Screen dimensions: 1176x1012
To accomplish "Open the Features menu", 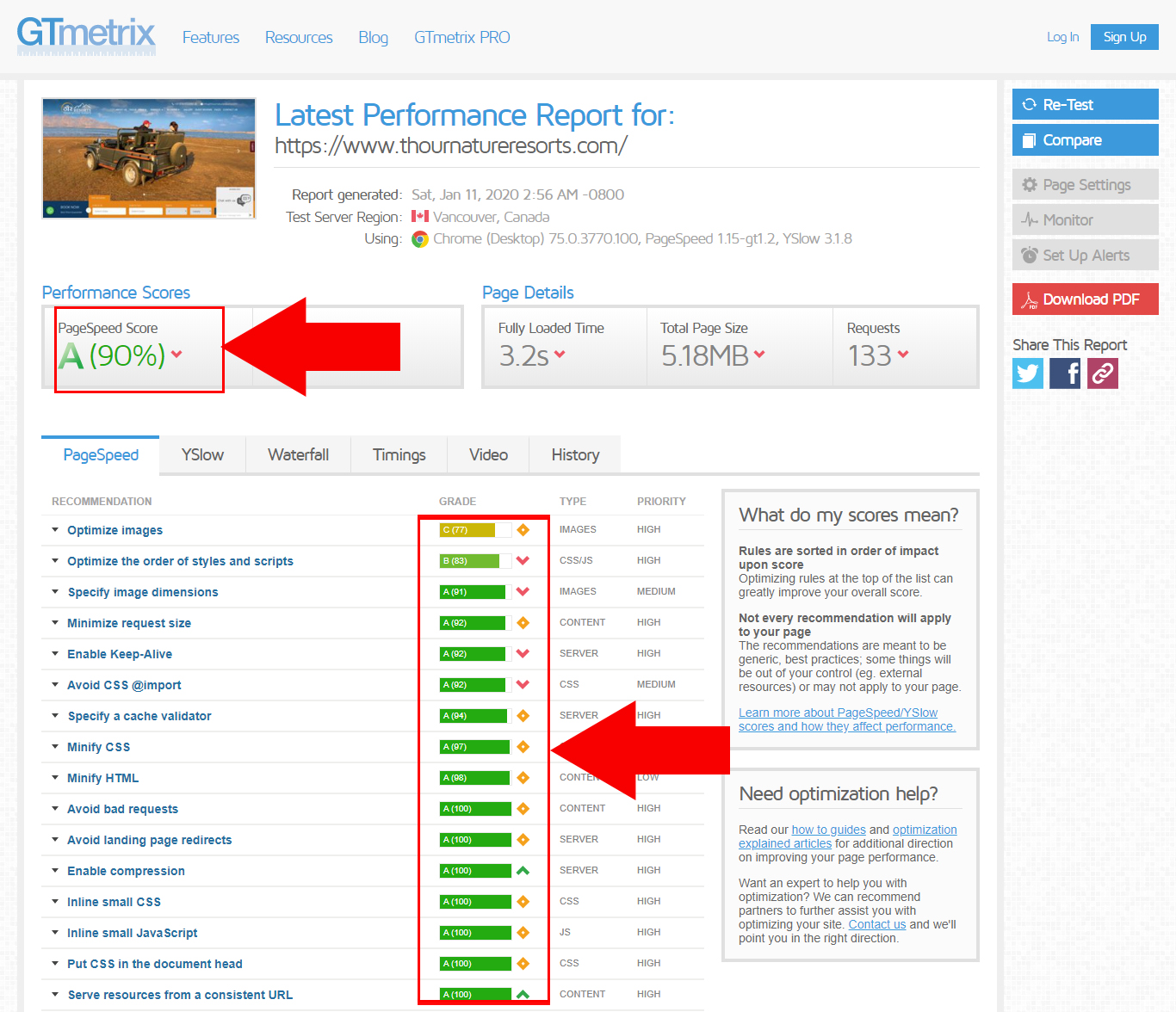I will point(211,37).
